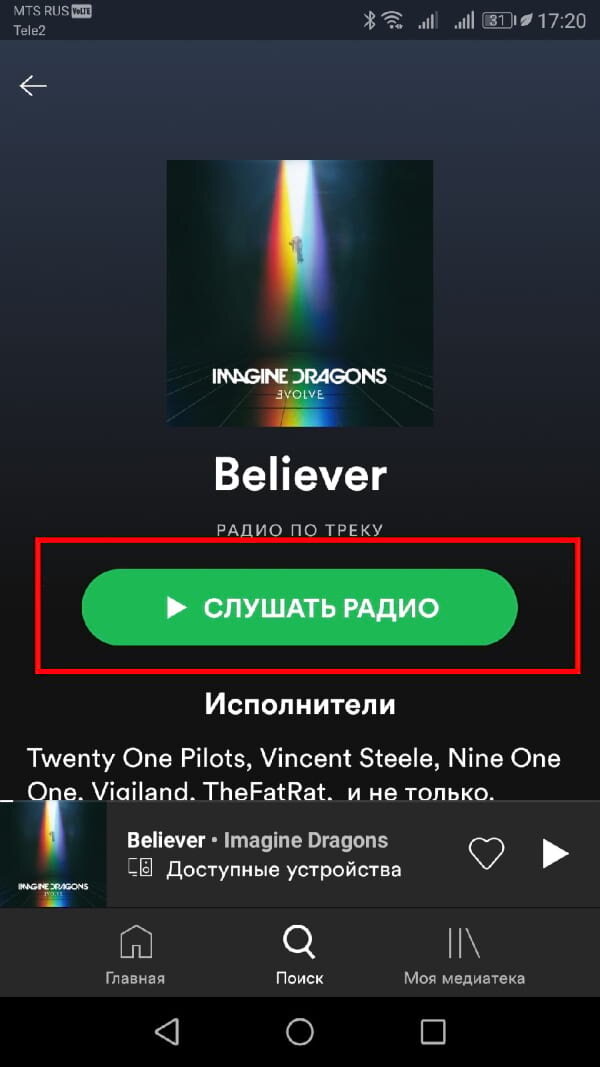Screen dimensions: 600x1067
Task: Tap the Android recent apps square
Action: tap(433, 1031)
